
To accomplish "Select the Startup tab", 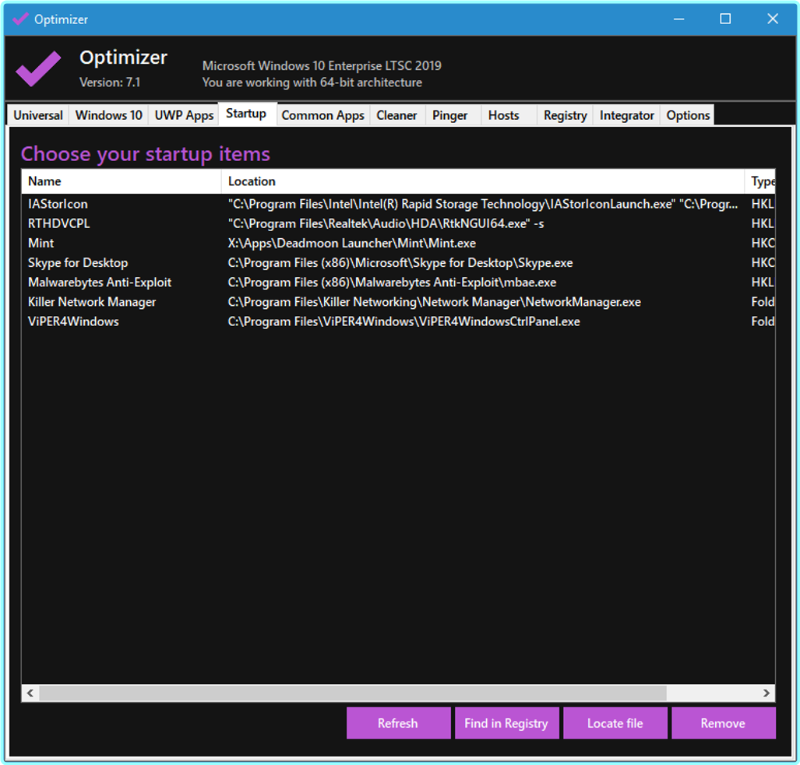I will point(246,114).
